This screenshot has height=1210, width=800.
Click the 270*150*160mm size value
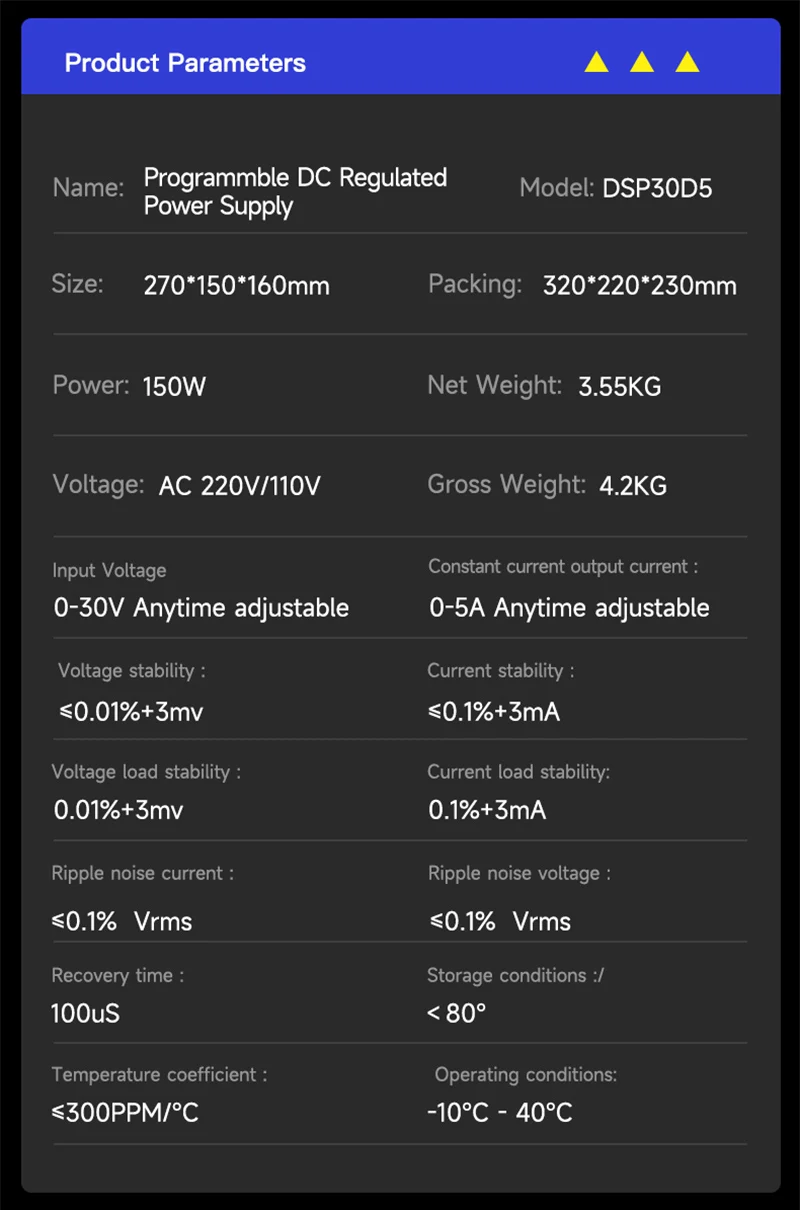236,286
